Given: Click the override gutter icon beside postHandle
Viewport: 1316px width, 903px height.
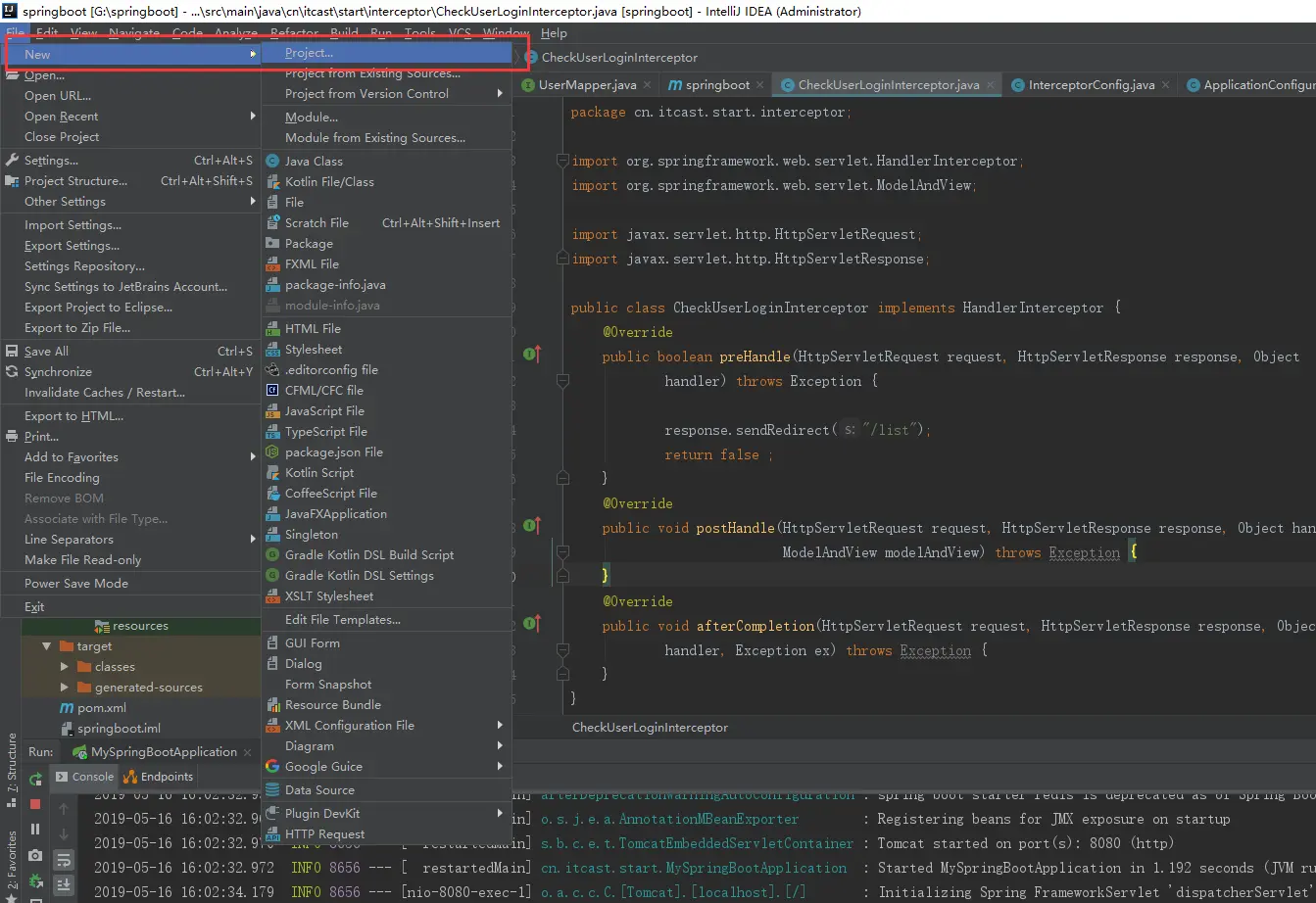Looking at the screenshot, I should tap(532, 526).
